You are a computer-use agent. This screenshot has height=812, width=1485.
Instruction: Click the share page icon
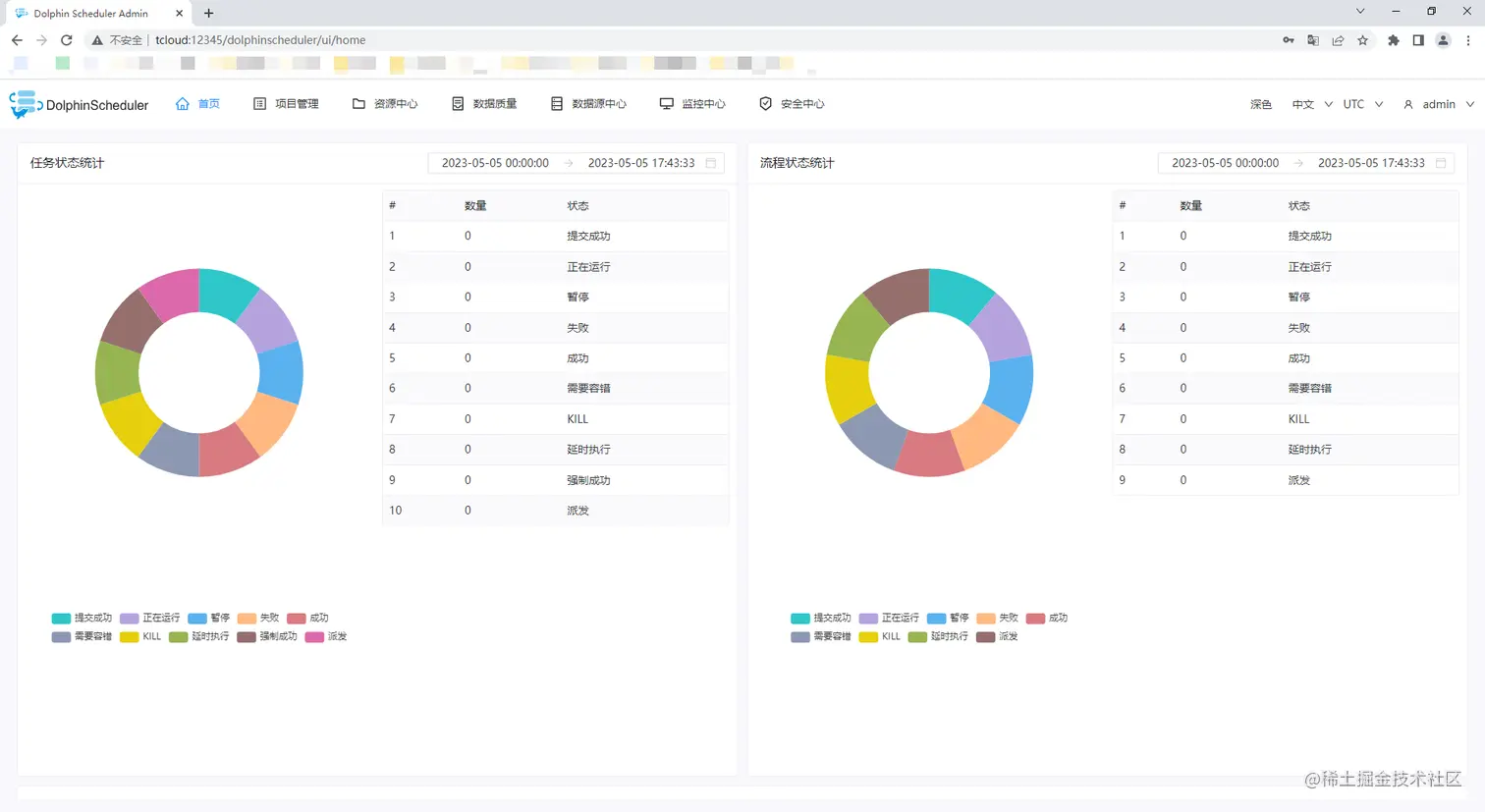1338,40
